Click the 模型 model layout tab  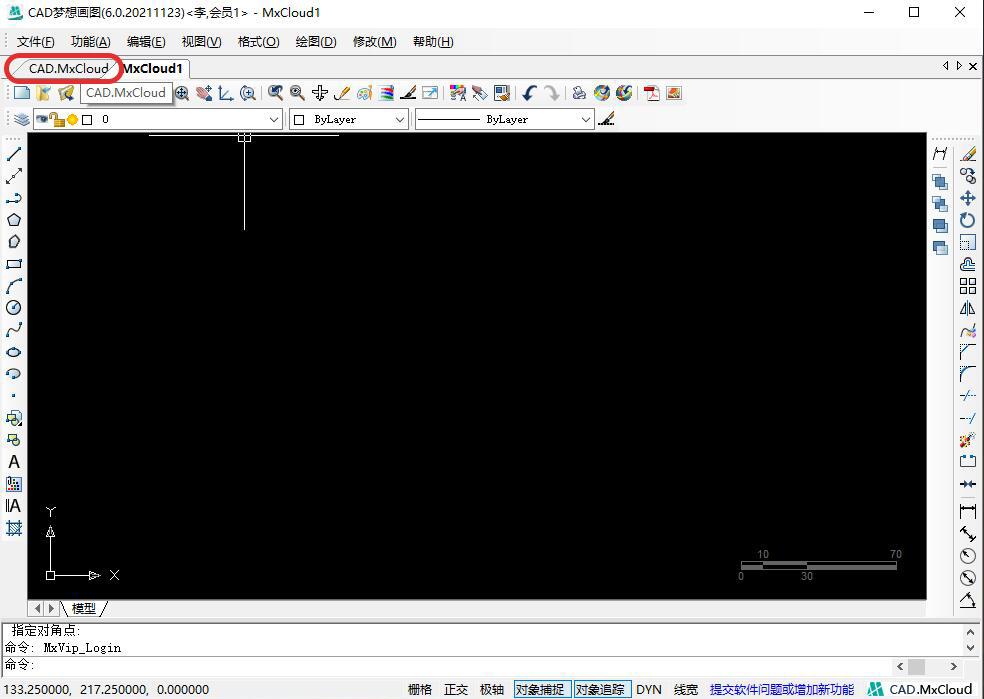coord(84,608)
